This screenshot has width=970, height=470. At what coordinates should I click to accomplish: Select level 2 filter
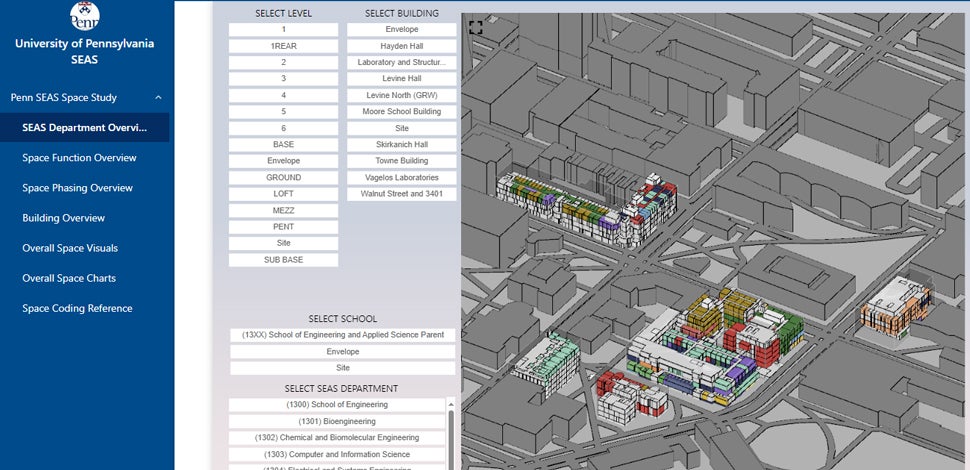tap(283, 62)
